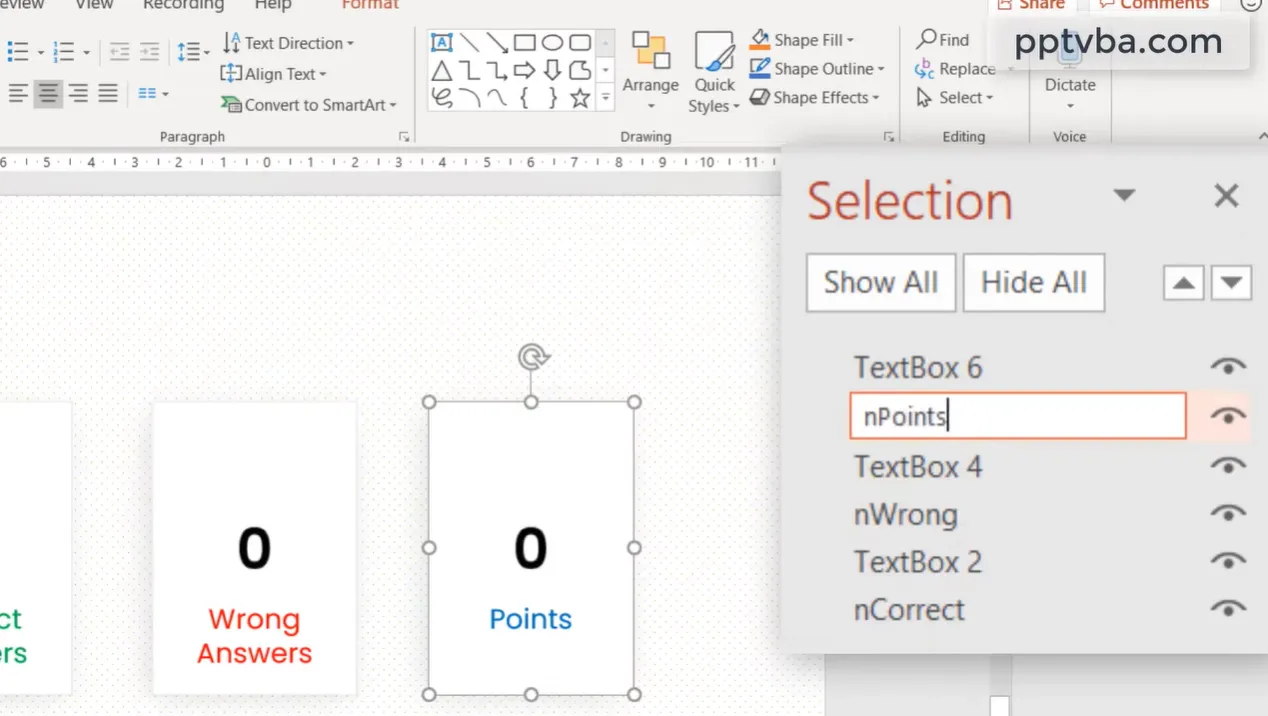
Task: Pick the five-point star shape
Action: (x=580, y=98)
